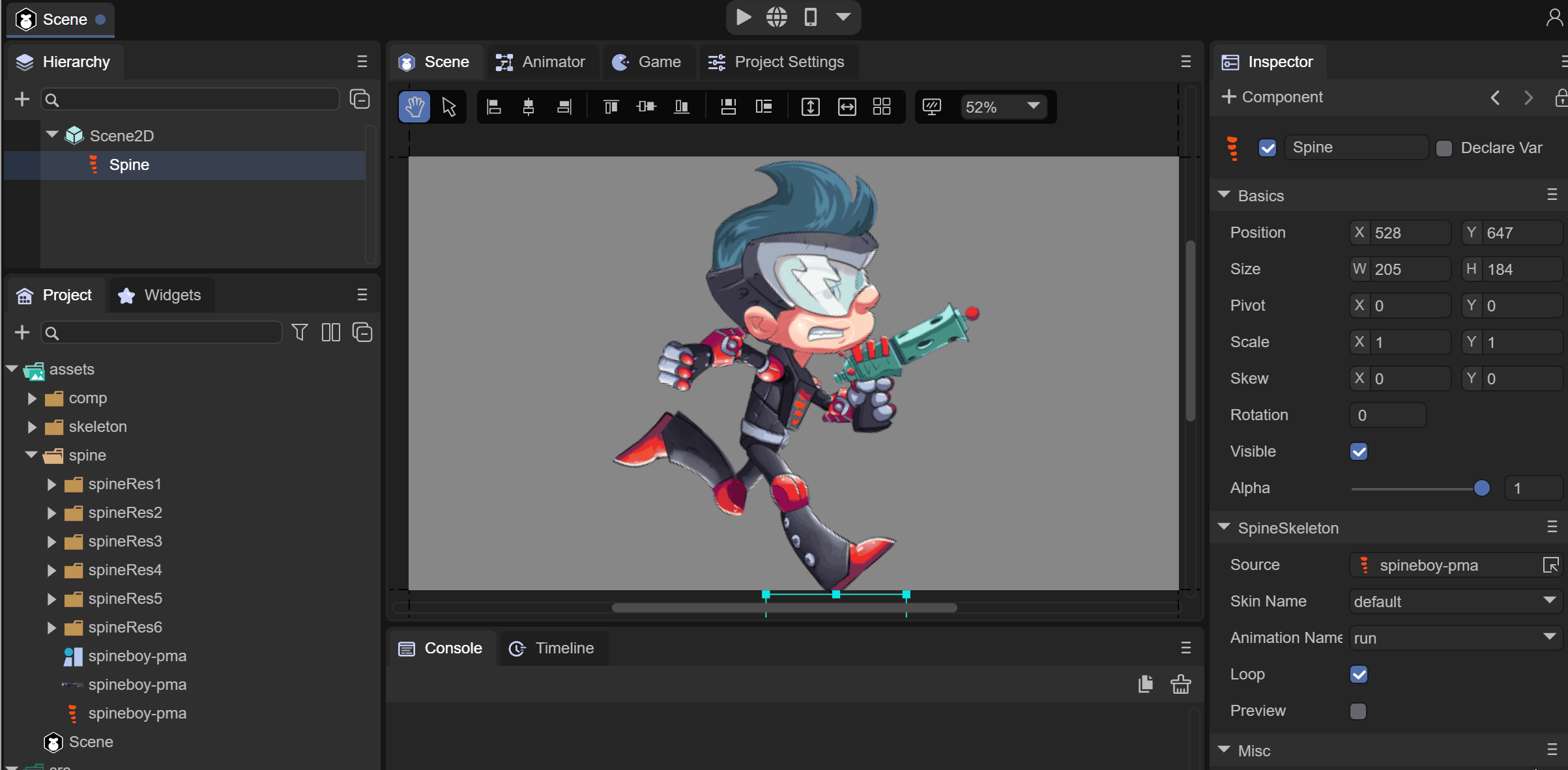Image resolution: width=1568 pixels, height=770 pixels.
Task: Click the screen display settings icon
Action: click(932, 107)
